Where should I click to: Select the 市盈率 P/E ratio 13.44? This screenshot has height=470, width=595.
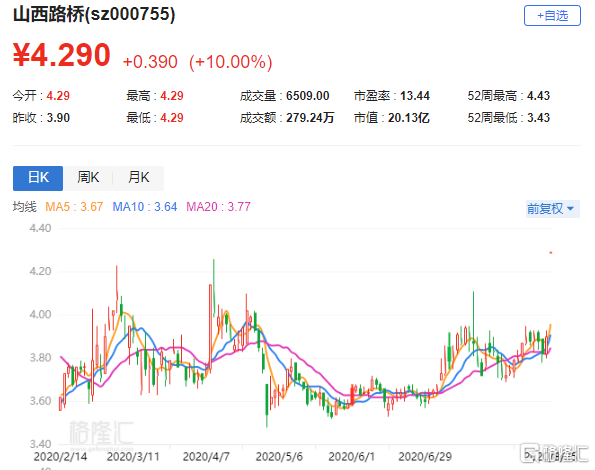click(x=415, y=96)
